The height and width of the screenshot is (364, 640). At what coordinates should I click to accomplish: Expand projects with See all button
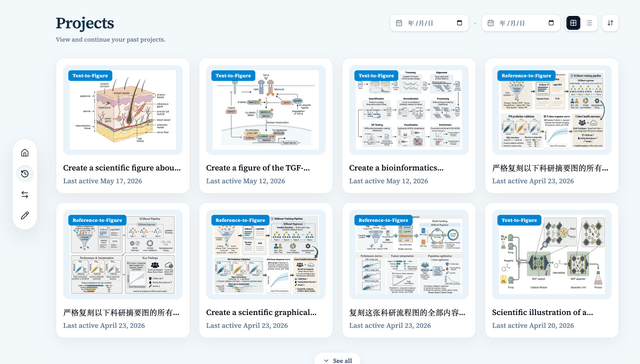(x=338, y=360)
